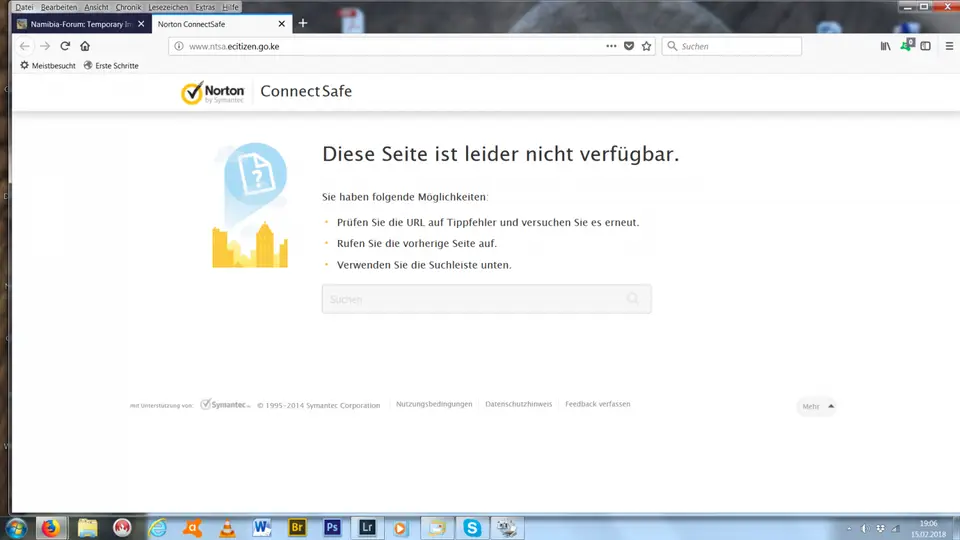Image resolution: width=960 pixels, height=540 pixels.
Task: Expand the Mehr footer button
Action: 817,407
